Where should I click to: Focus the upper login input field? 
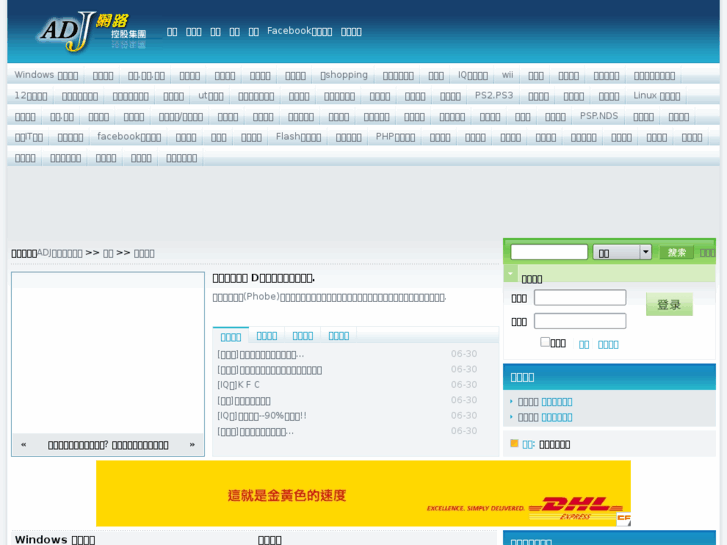[580, 298]
